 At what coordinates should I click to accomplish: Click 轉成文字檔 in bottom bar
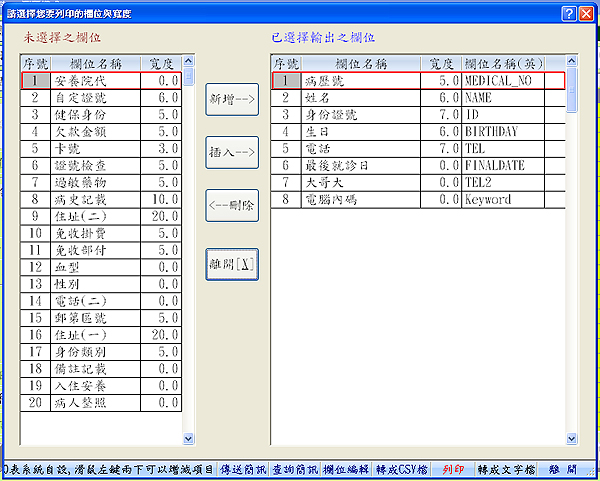506,469
